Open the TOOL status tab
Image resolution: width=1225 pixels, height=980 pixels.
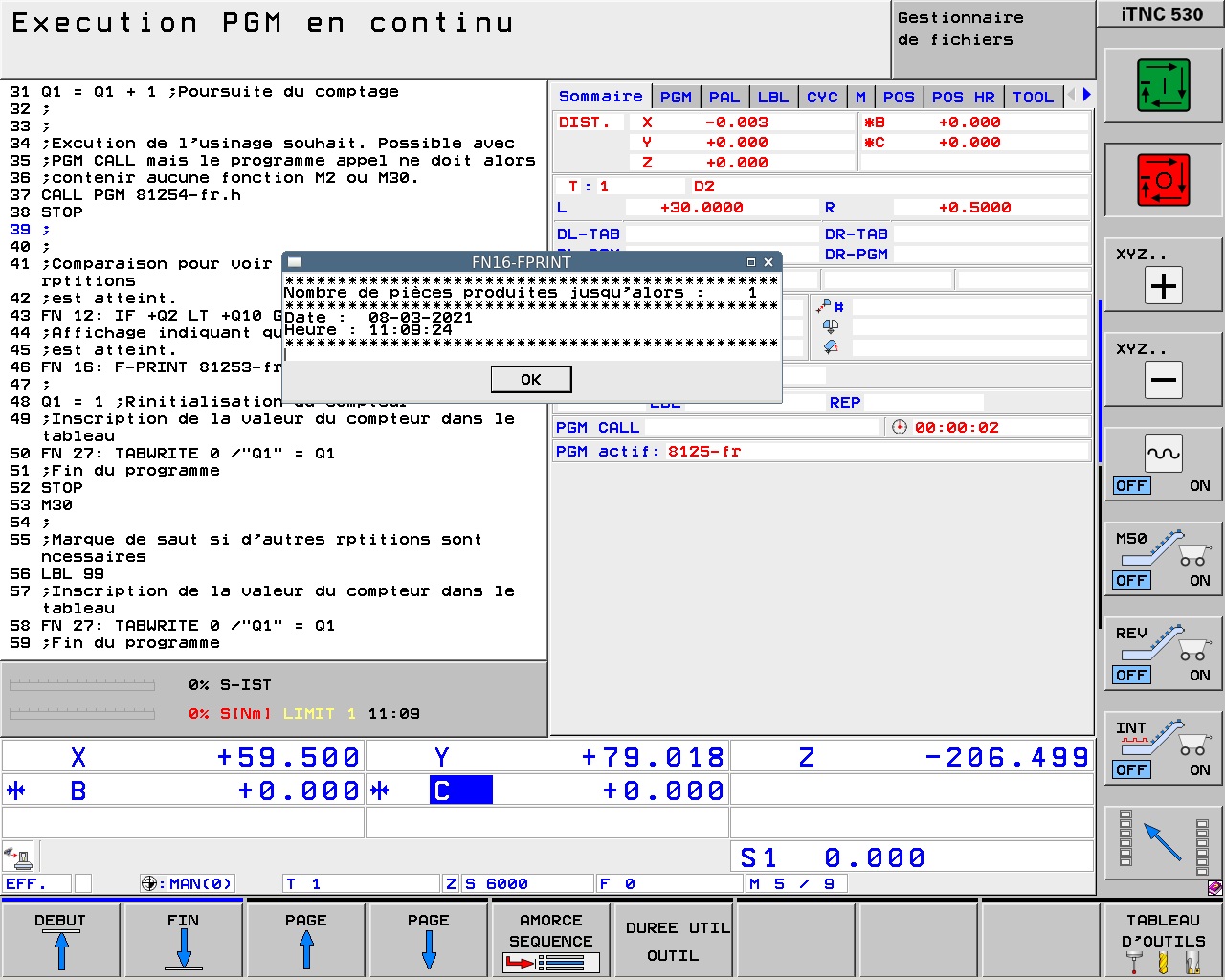click(x=1033, y=97)
